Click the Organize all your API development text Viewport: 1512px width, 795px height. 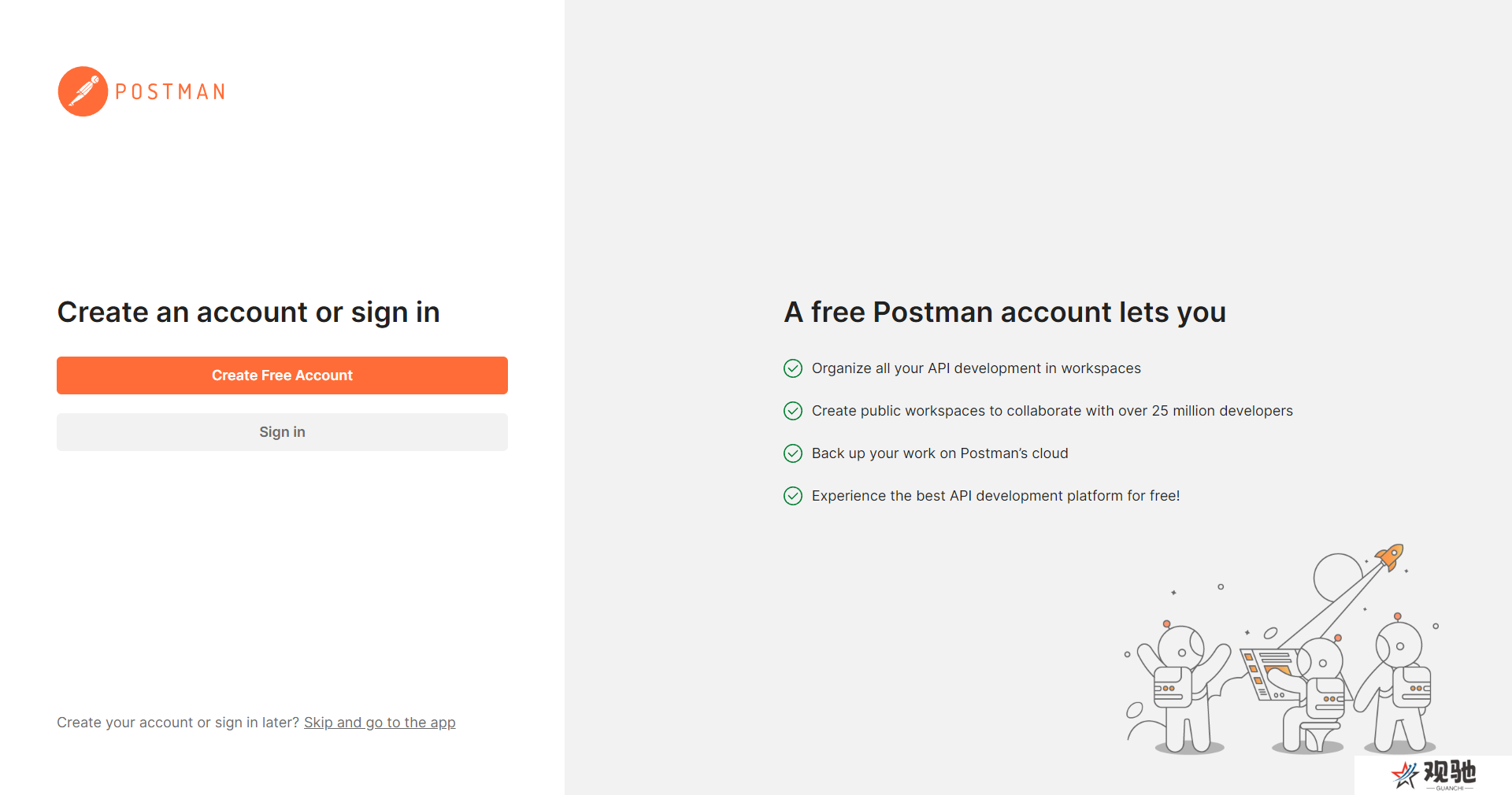pyautogui.click(x=976, y=368)
